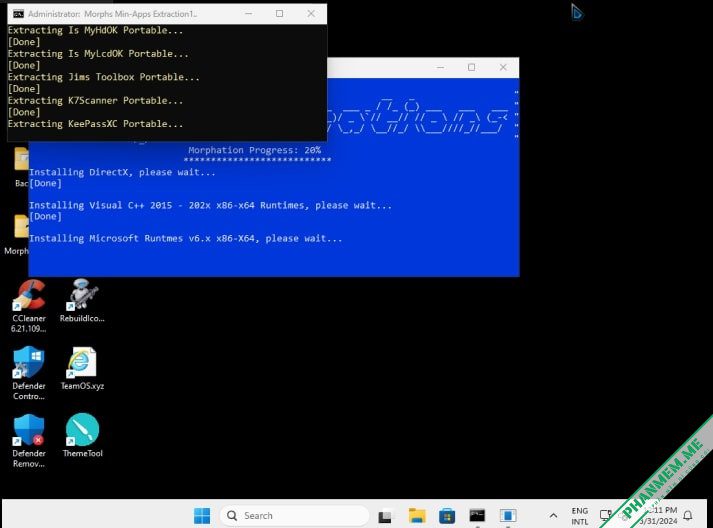Open the notifications bell icon
Viewport: 713px width, 528px height.
[688, 515]
